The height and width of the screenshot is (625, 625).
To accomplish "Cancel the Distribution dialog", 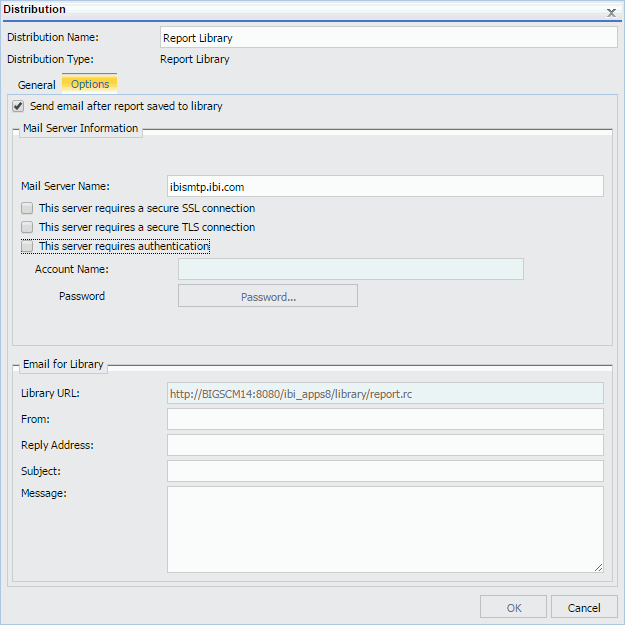I will [584, 607].
